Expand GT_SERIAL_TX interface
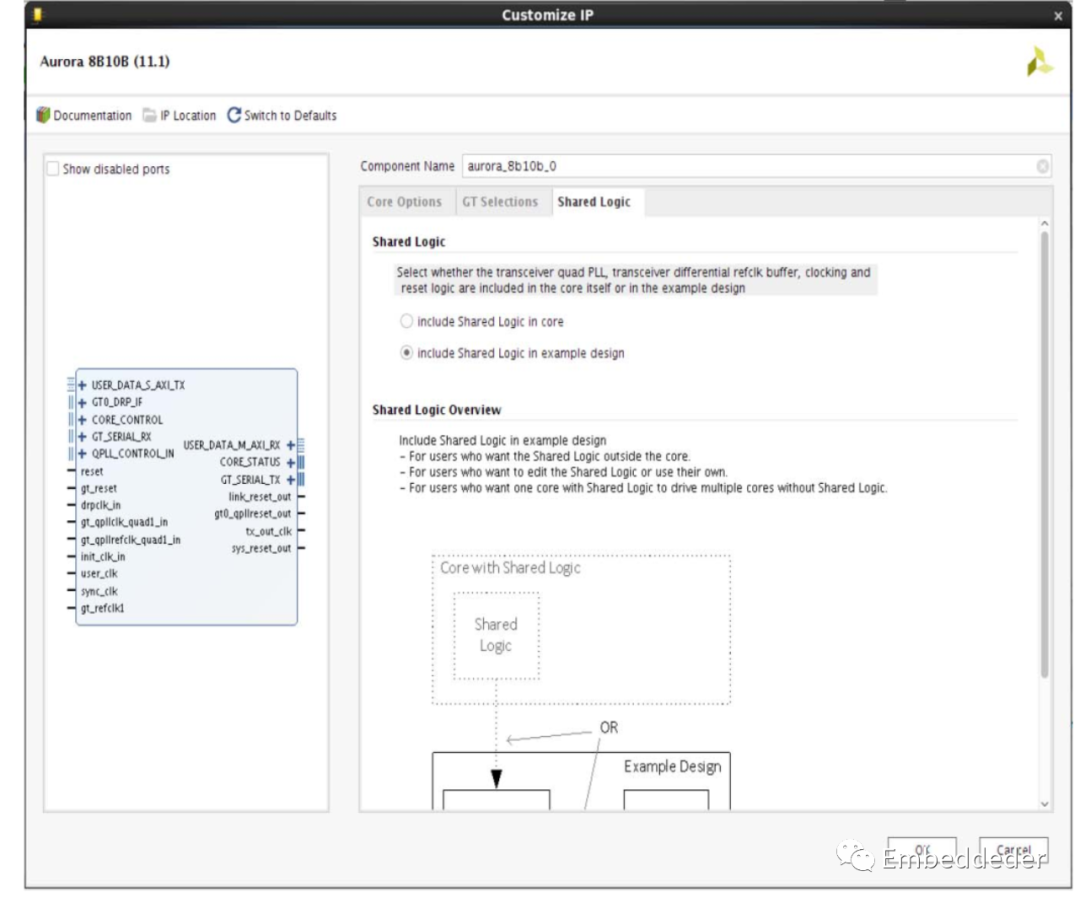The height and width of the screenshot is (903, 1080). point(291,479)
